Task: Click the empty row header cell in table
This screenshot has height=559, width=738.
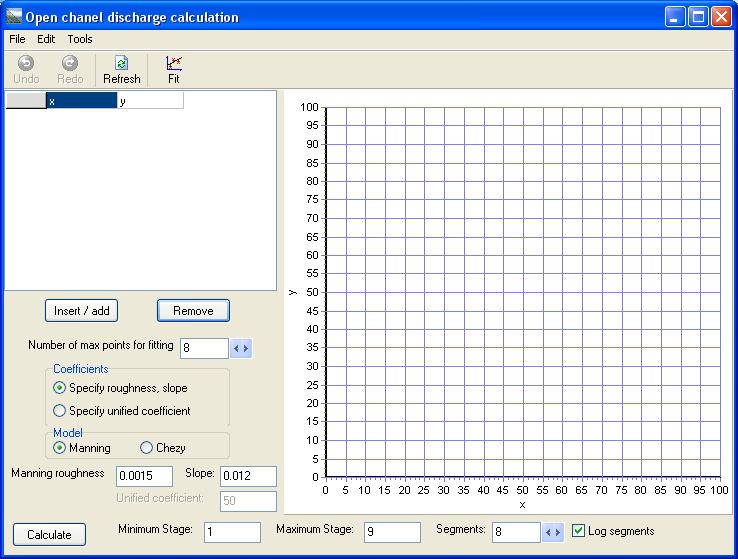Action: click(x=26, y=101)
